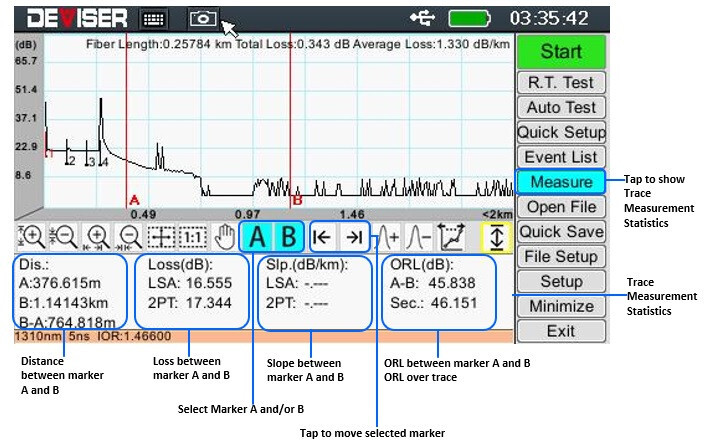Image resolution: width=705 pixels, height=442 pixels.
Task: Click the red marker A line on trace
Action: (x=126, y=119)
